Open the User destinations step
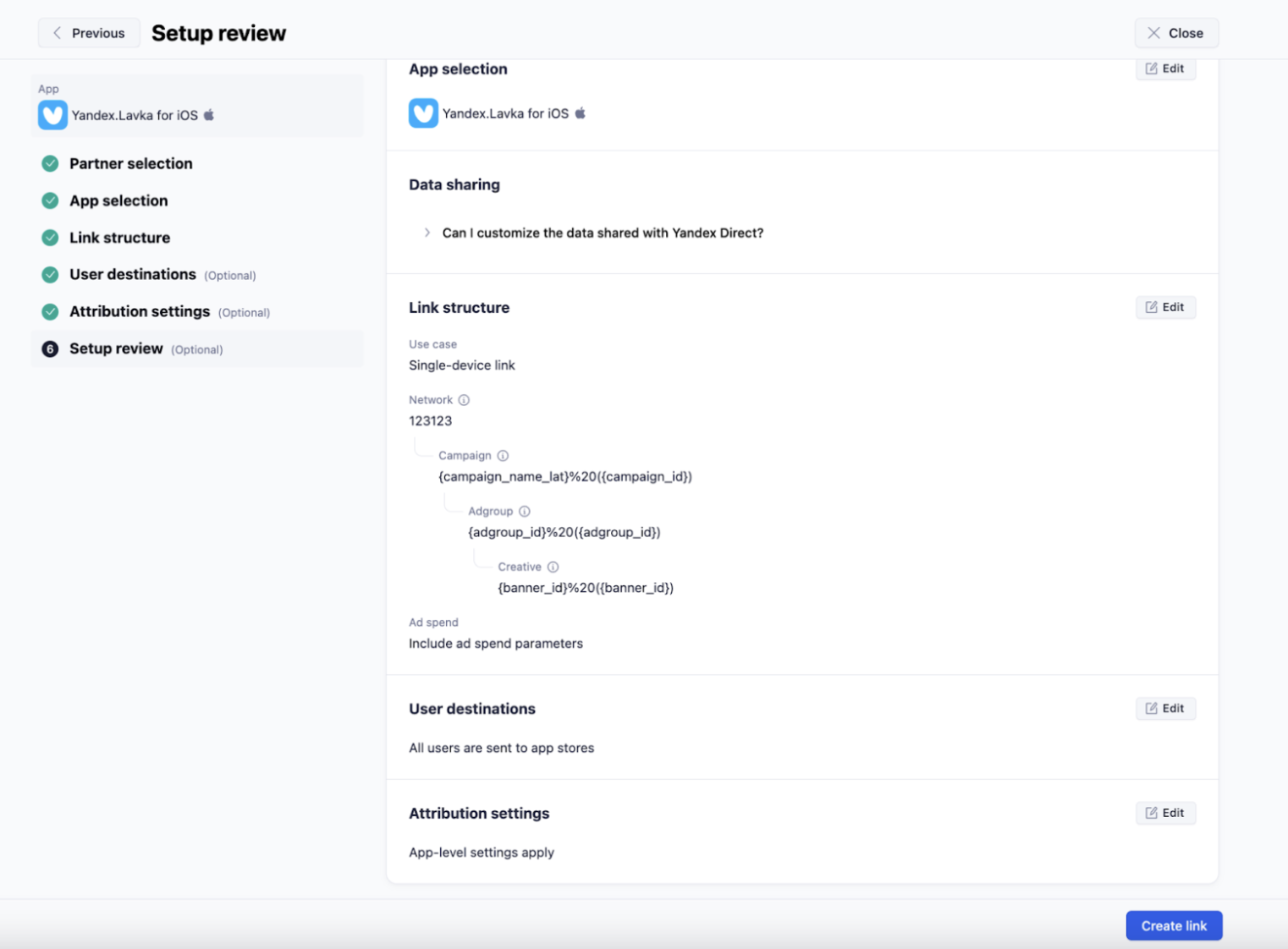This screenshot has width=1288, height=949. click(132, 275)
